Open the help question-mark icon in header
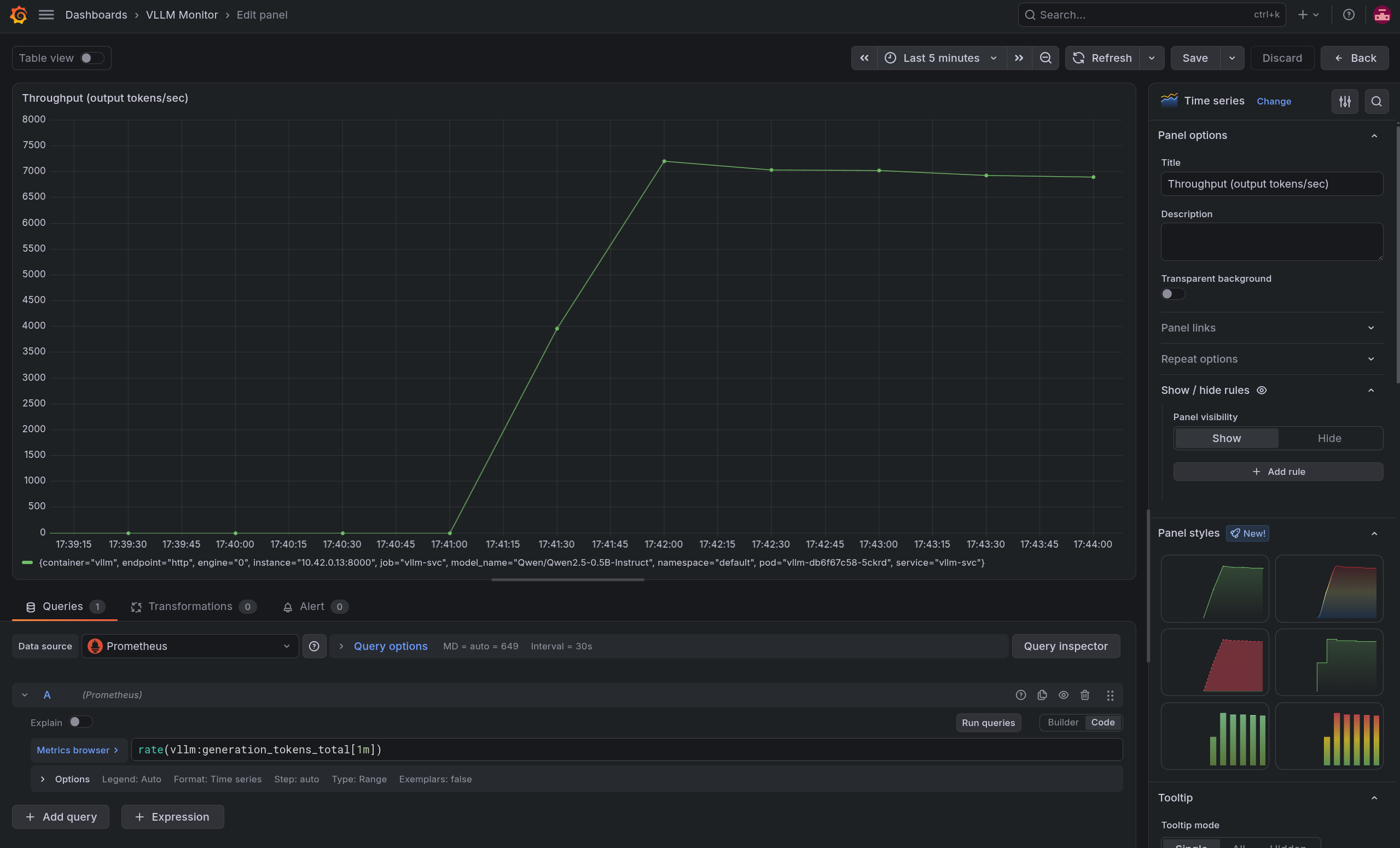The height and width of the screenshot is (848, 1400). (x=1348, y=15)
